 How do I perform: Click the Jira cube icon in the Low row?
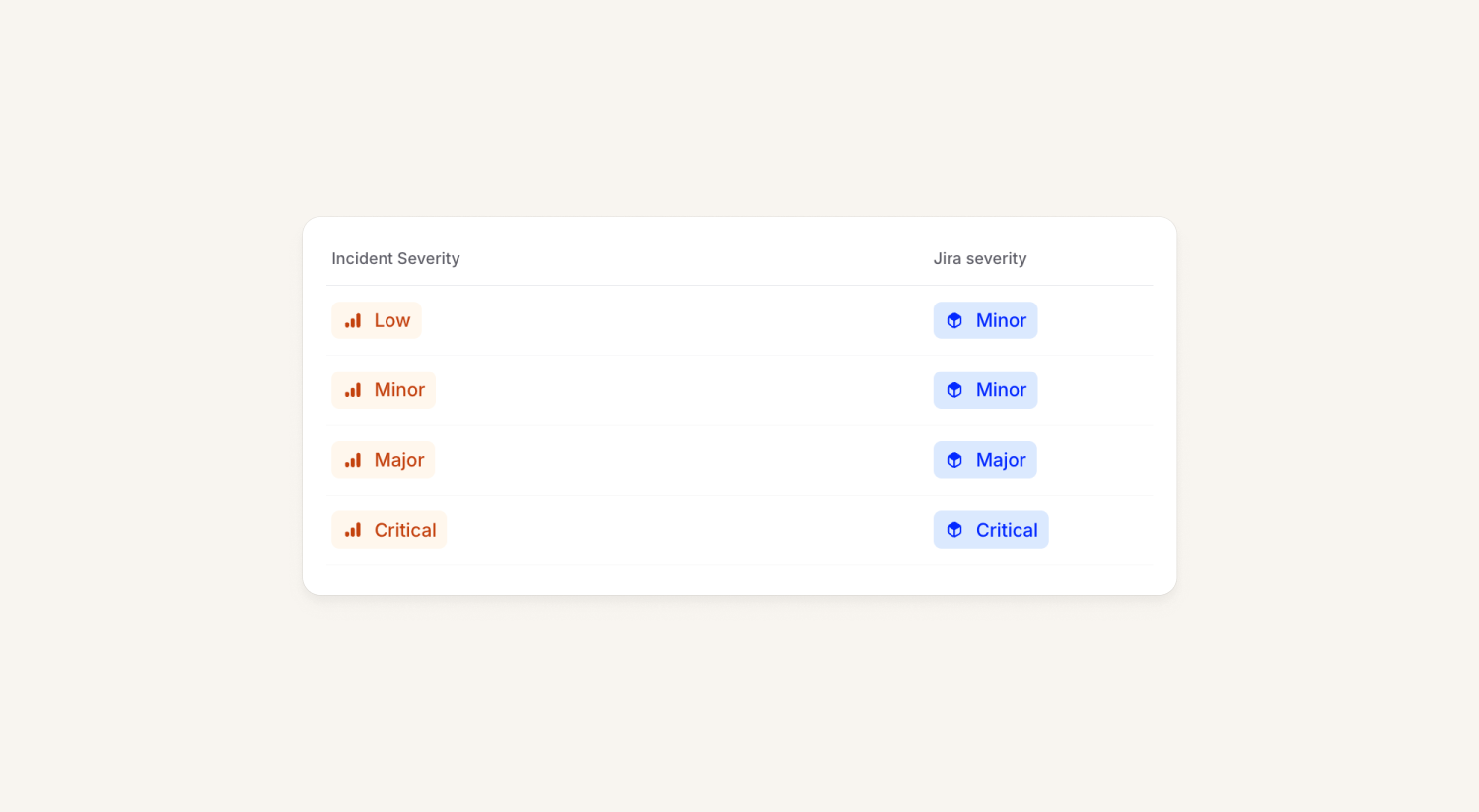tap(954, 321)
